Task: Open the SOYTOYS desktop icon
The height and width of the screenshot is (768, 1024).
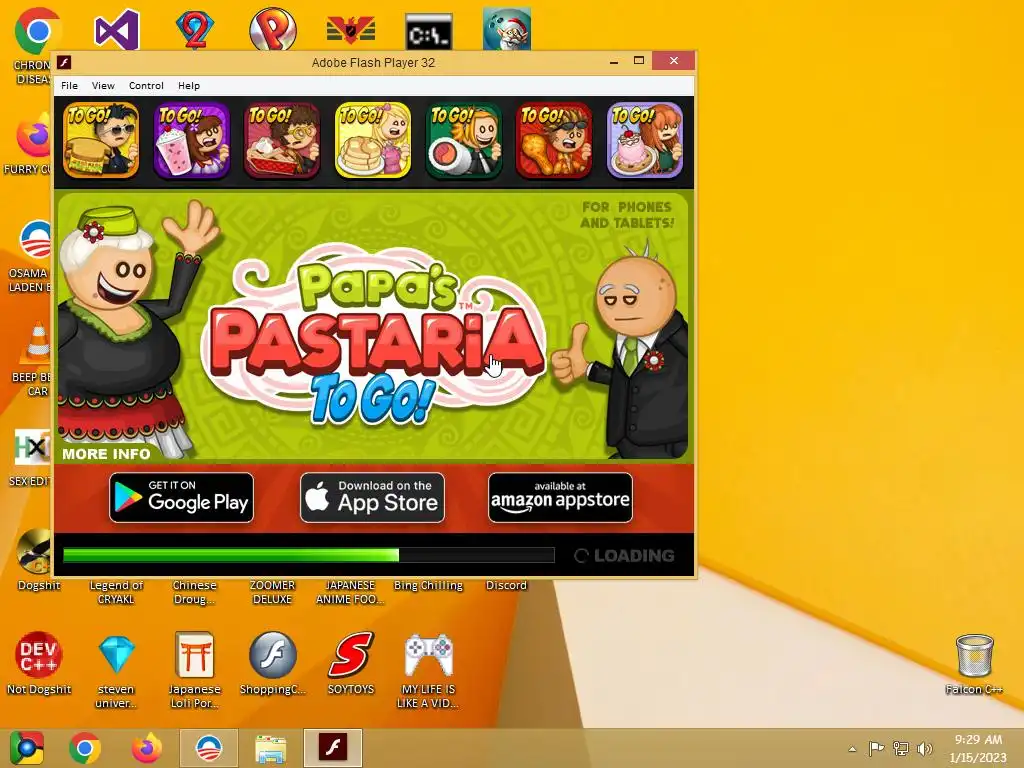Action: click(x=351, y=662)
